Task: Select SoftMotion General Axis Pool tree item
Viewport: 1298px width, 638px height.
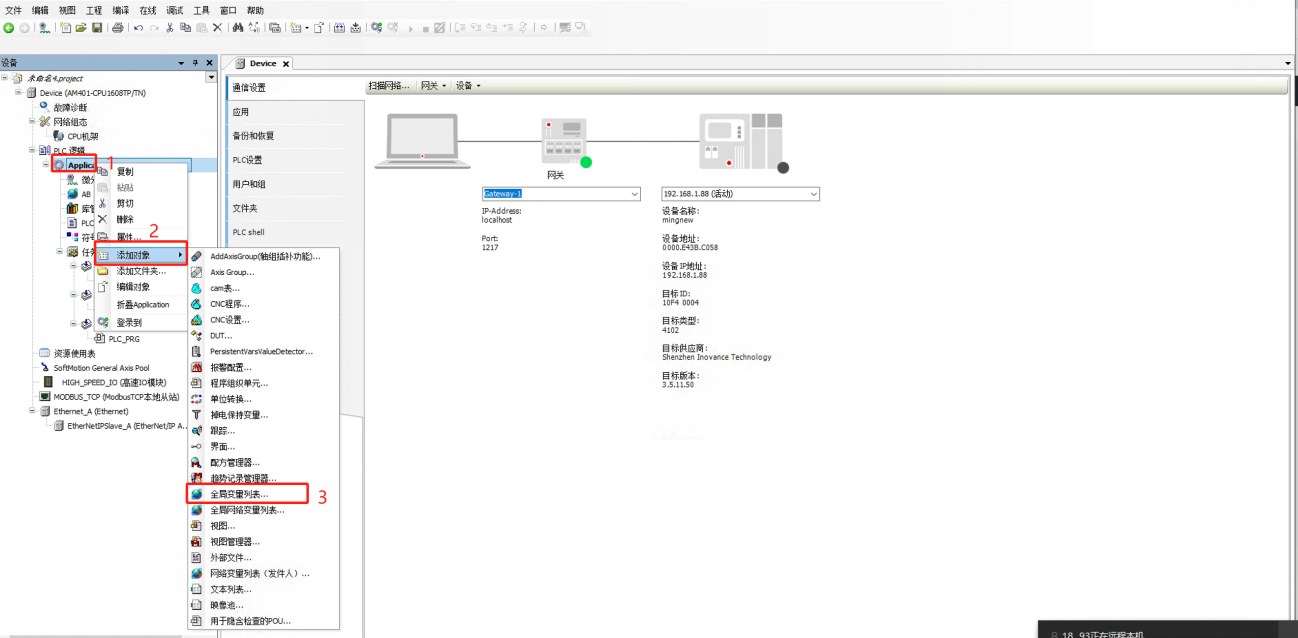Action: click(101, 368)
